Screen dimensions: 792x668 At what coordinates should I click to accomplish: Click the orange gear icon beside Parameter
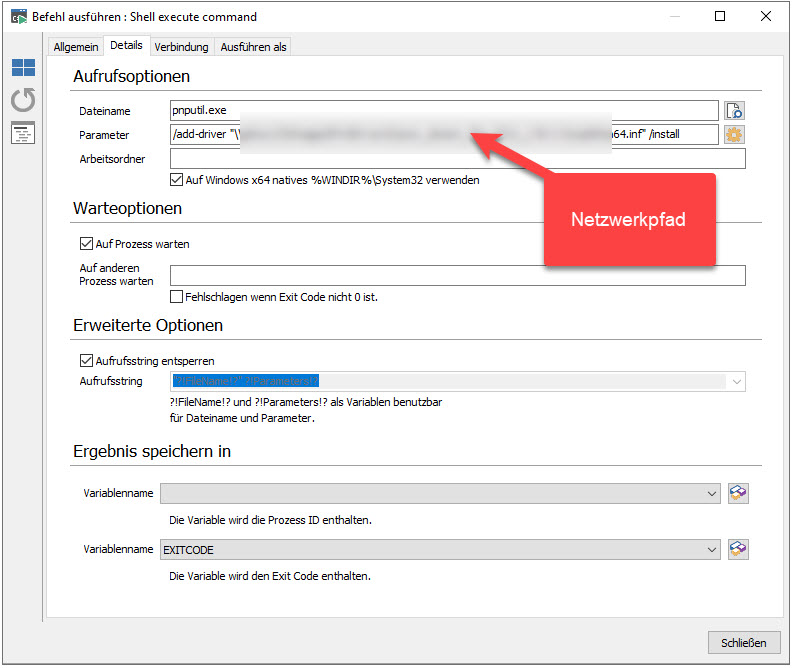click(x=735, y=135)
